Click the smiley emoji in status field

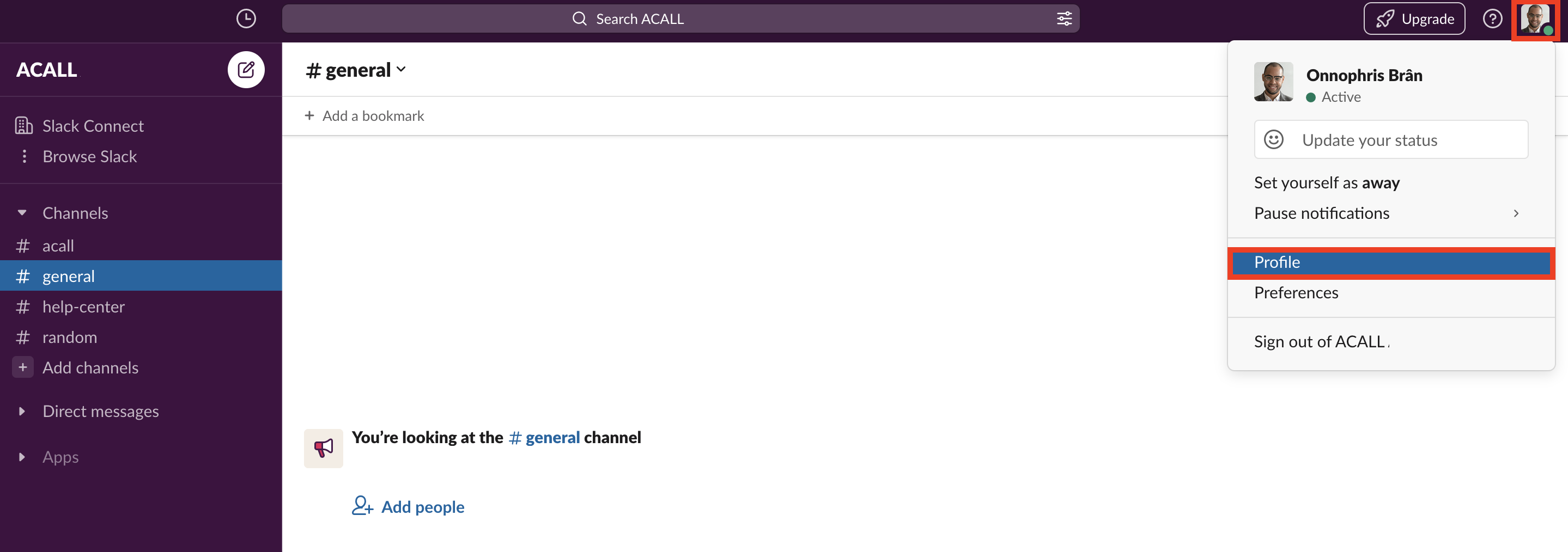(1273, 140)
